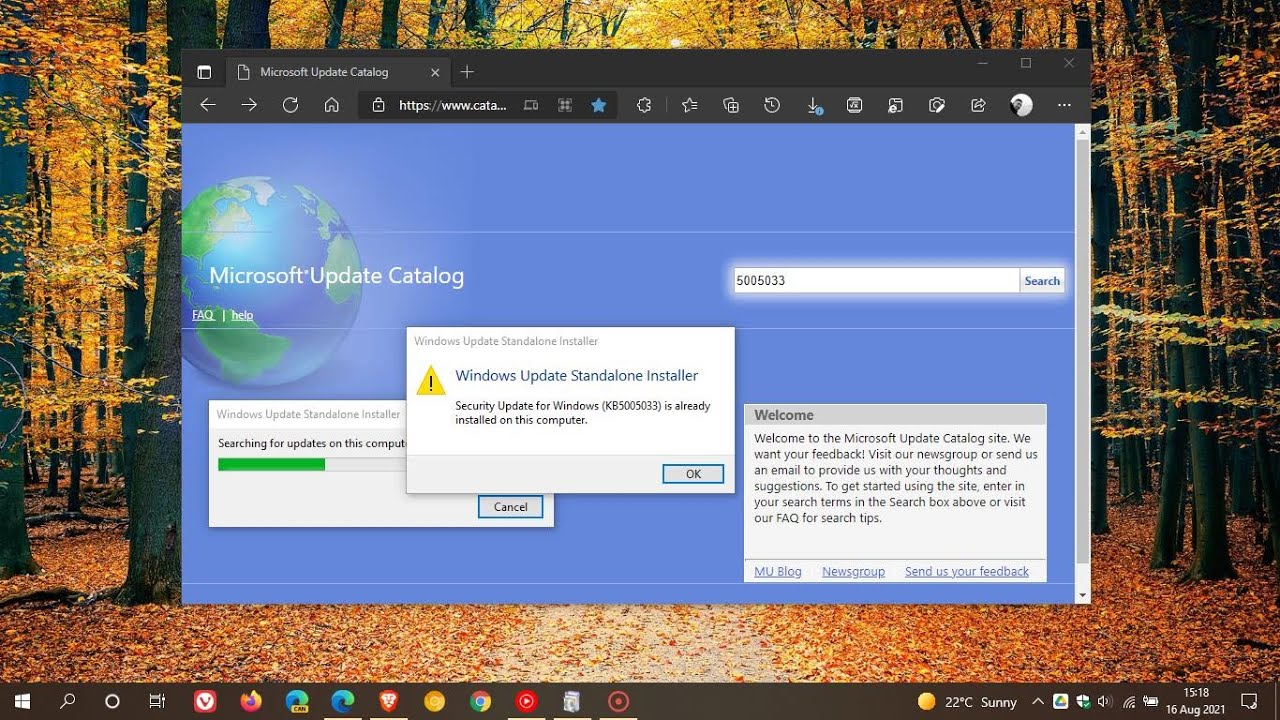Launch Google Chrome from the taskbar
Viewport: 1280px width, 720px height.
click(x=480, y=701)
